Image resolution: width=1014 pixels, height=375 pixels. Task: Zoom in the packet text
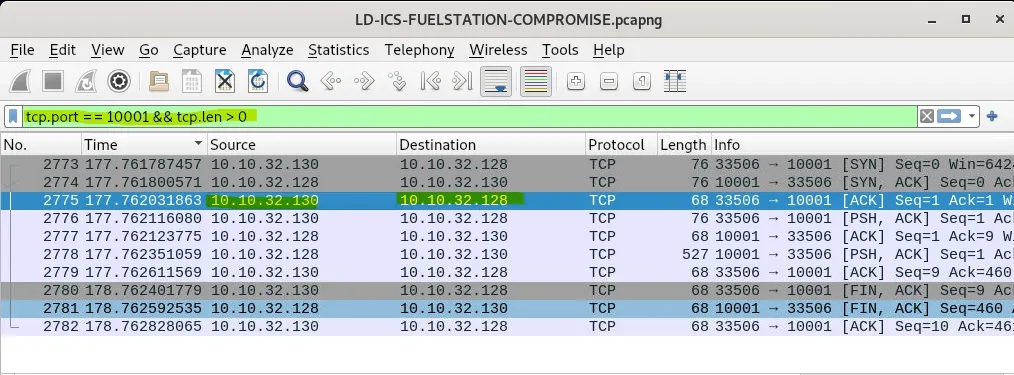pyautogui.click(x=576, y=81)
